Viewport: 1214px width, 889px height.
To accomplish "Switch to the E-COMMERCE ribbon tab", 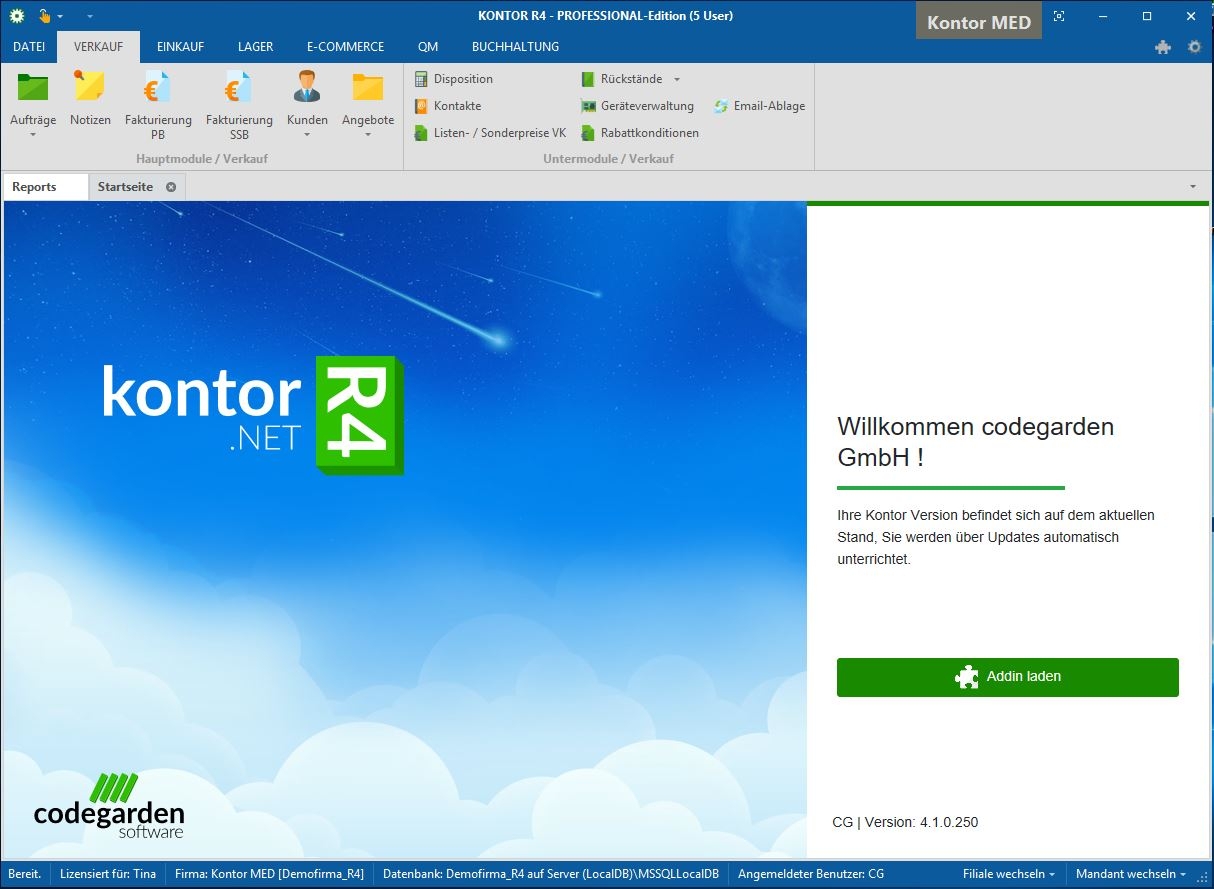I will pyautogui.click(x=346, y=47).
